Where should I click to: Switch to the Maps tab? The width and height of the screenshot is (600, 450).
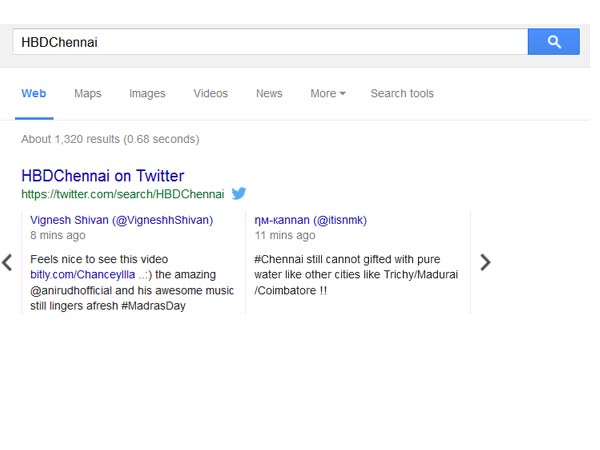pyautogui.click(x=88, y=93)
